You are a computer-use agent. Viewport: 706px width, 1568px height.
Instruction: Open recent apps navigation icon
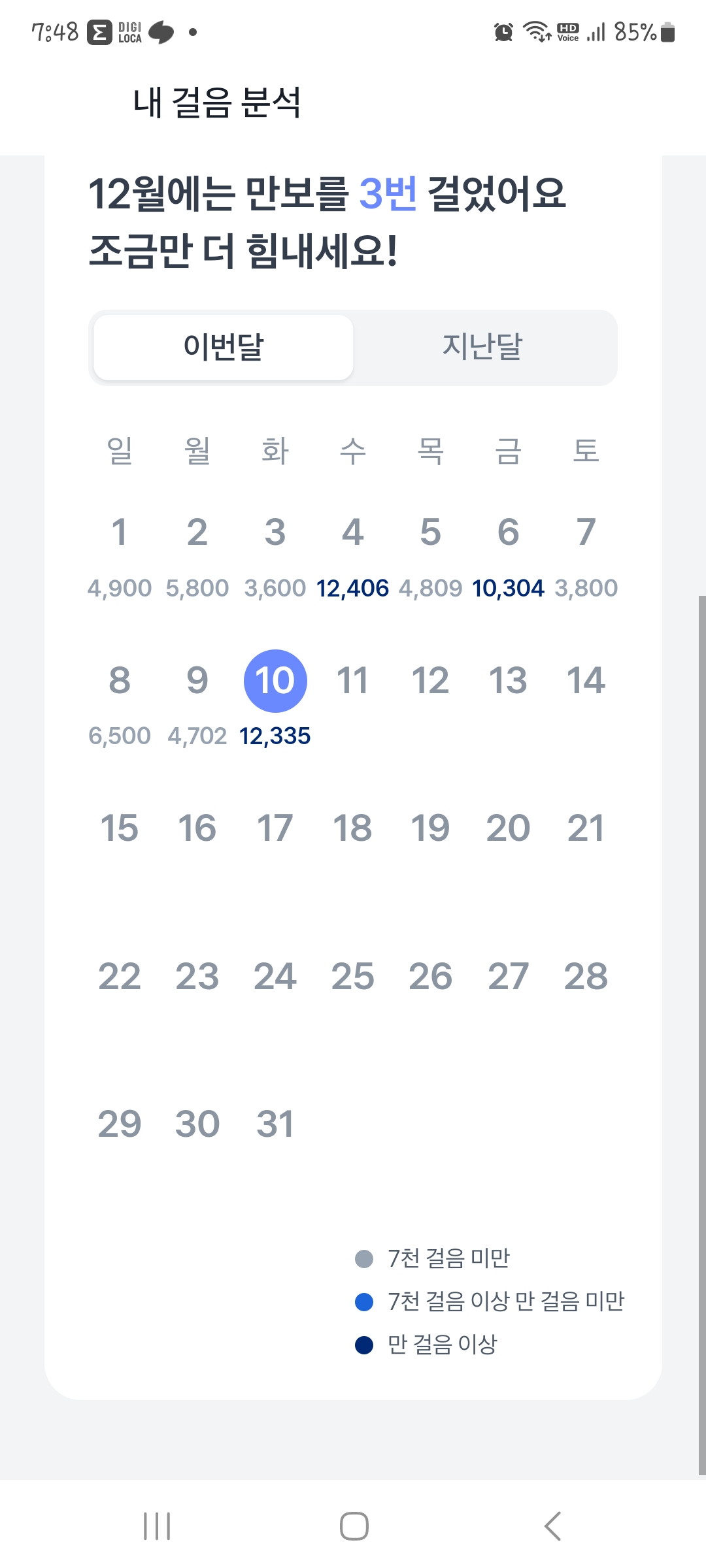(157, 1526)
